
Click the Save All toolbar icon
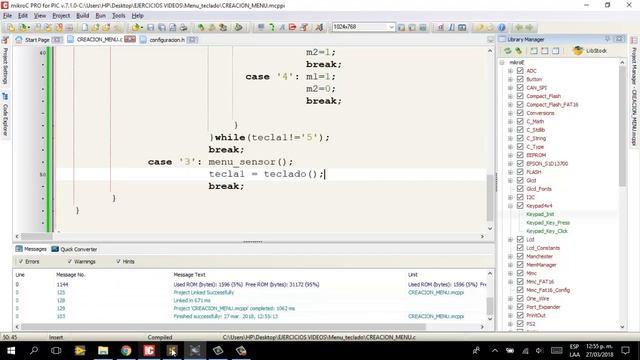[x=162, y=27]
